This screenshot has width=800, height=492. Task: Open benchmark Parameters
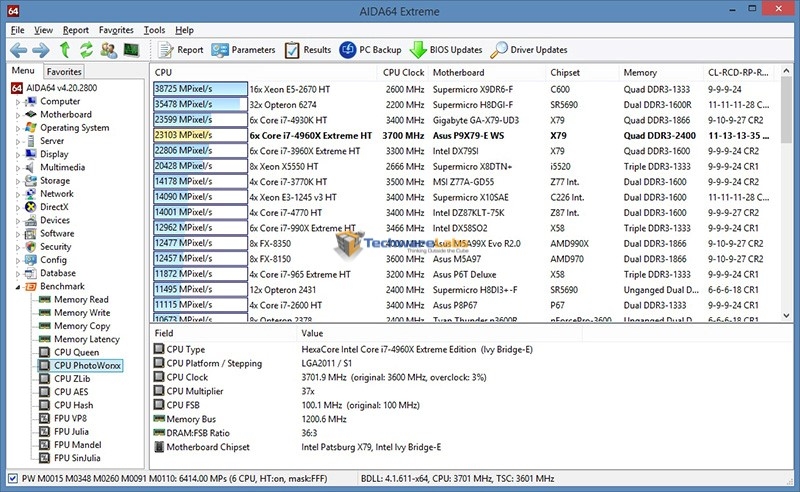point(243,50)
